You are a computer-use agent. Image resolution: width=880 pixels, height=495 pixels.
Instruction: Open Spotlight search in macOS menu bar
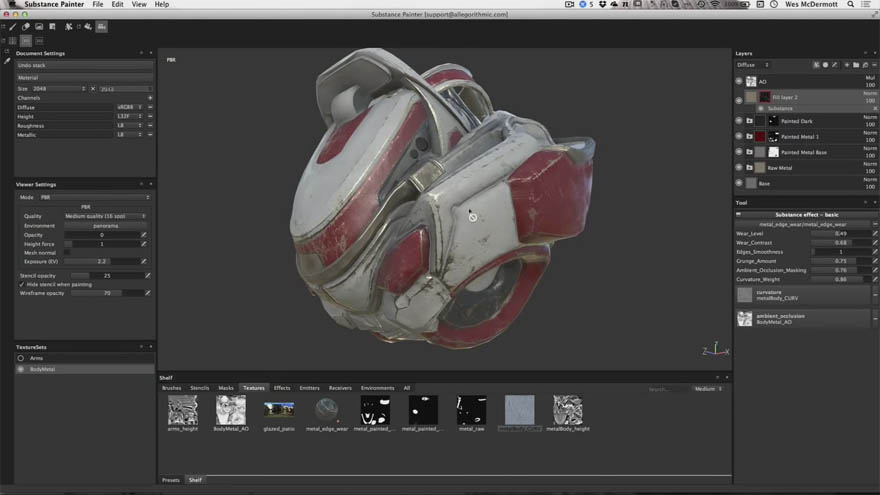click(x=851, y=4)
